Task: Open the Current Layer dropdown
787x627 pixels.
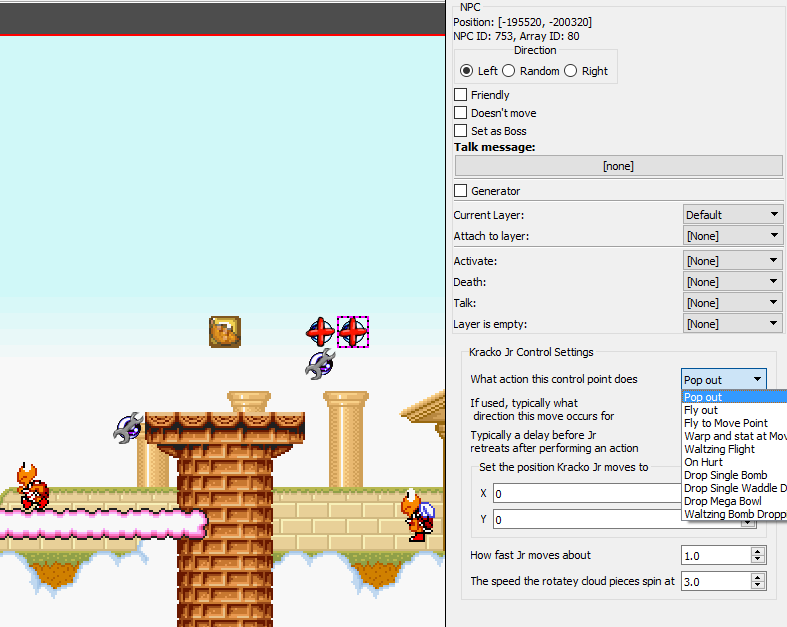Action: click(x=732, y=215)
